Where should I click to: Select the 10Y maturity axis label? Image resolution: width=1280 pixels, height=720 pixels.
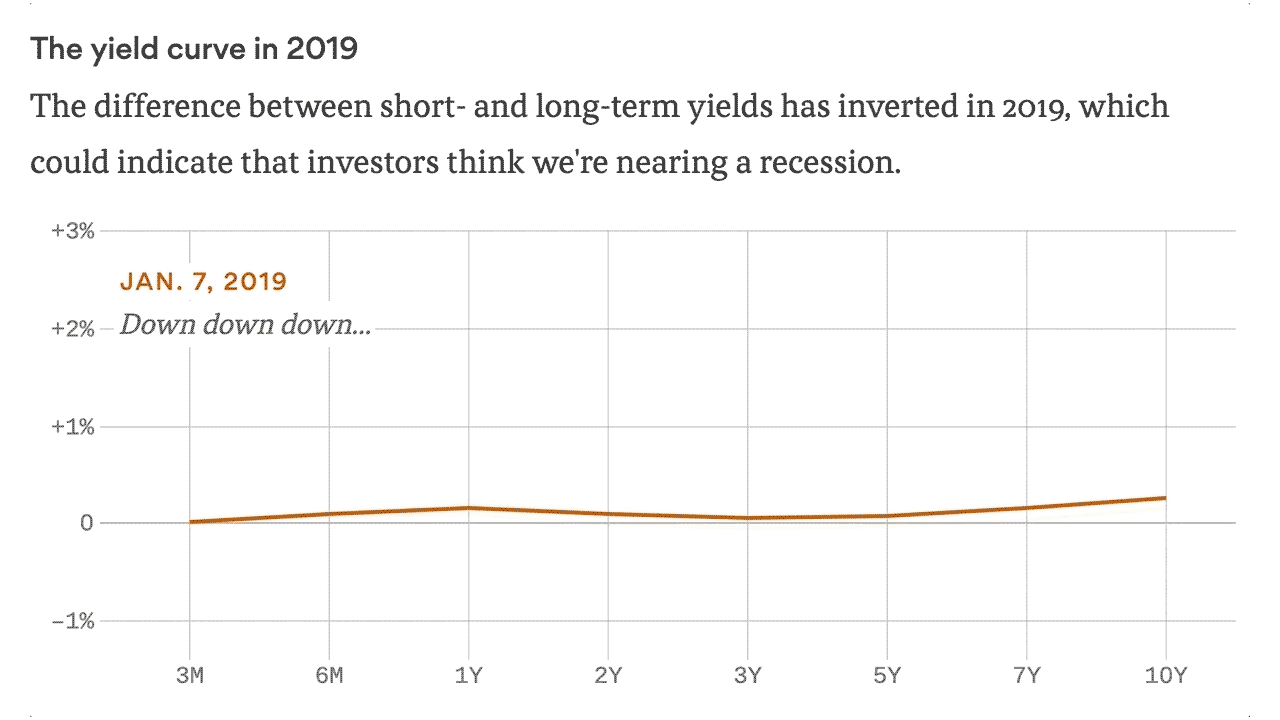click(1165, 676)
